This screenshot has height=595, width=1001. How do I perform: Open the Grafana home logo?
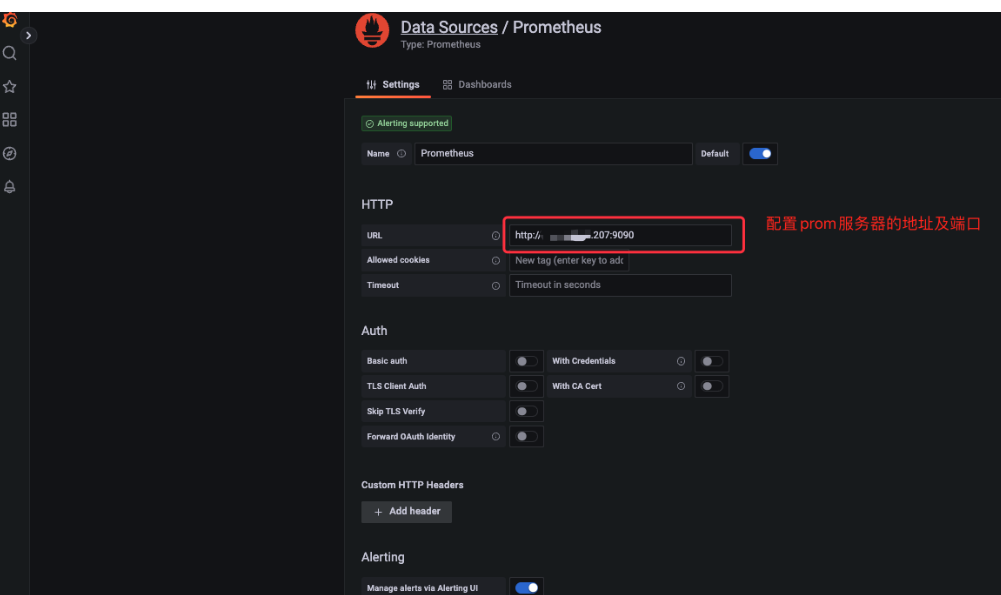(10, 20)
